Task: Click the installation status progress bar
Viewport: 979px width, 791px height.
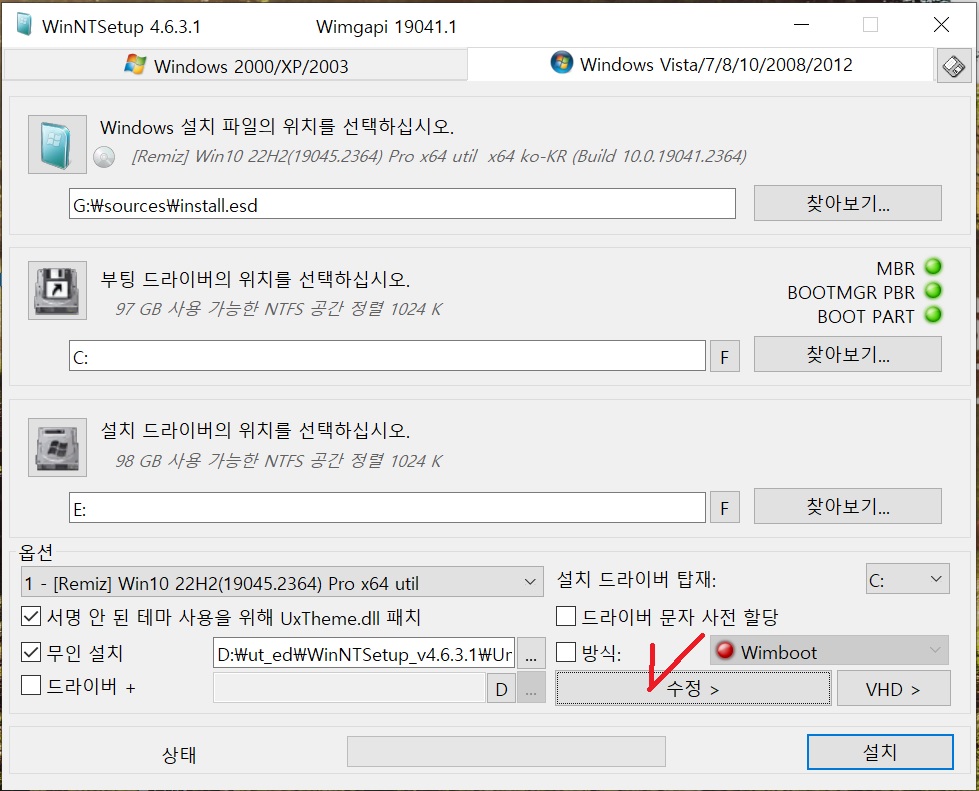Action: pos(506,751)
